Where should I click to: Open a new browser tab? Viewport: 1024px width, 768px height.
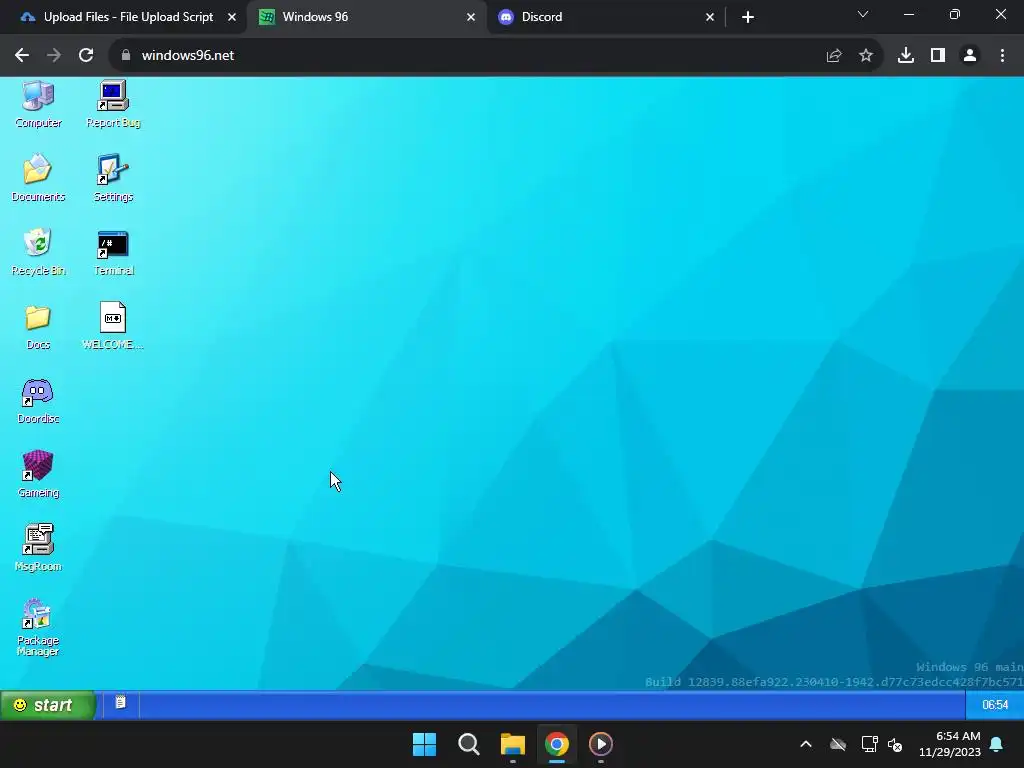[748, 17]
